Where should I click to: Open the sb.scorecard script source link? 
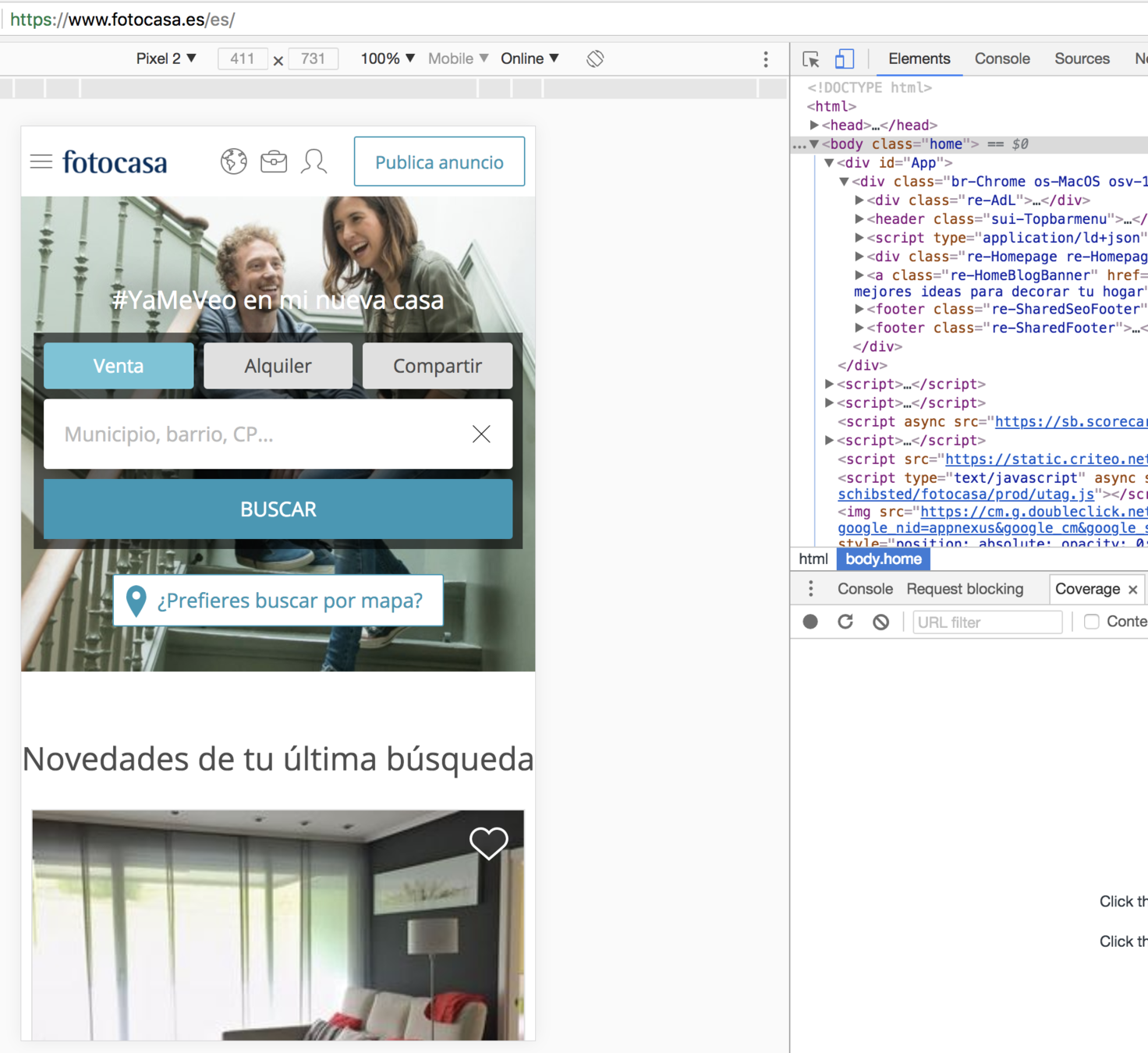(1071, 422)
